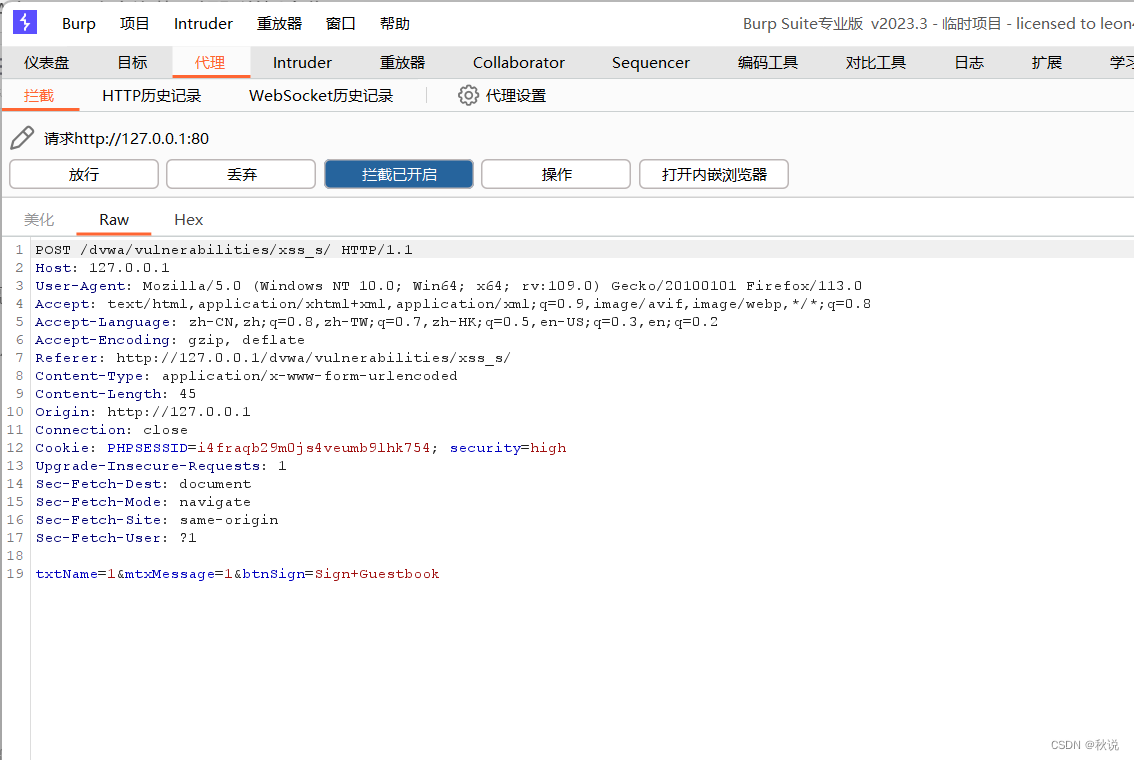Go to the 重放器 tool tab
The image size is (1134, 760).
click(403, 63)
